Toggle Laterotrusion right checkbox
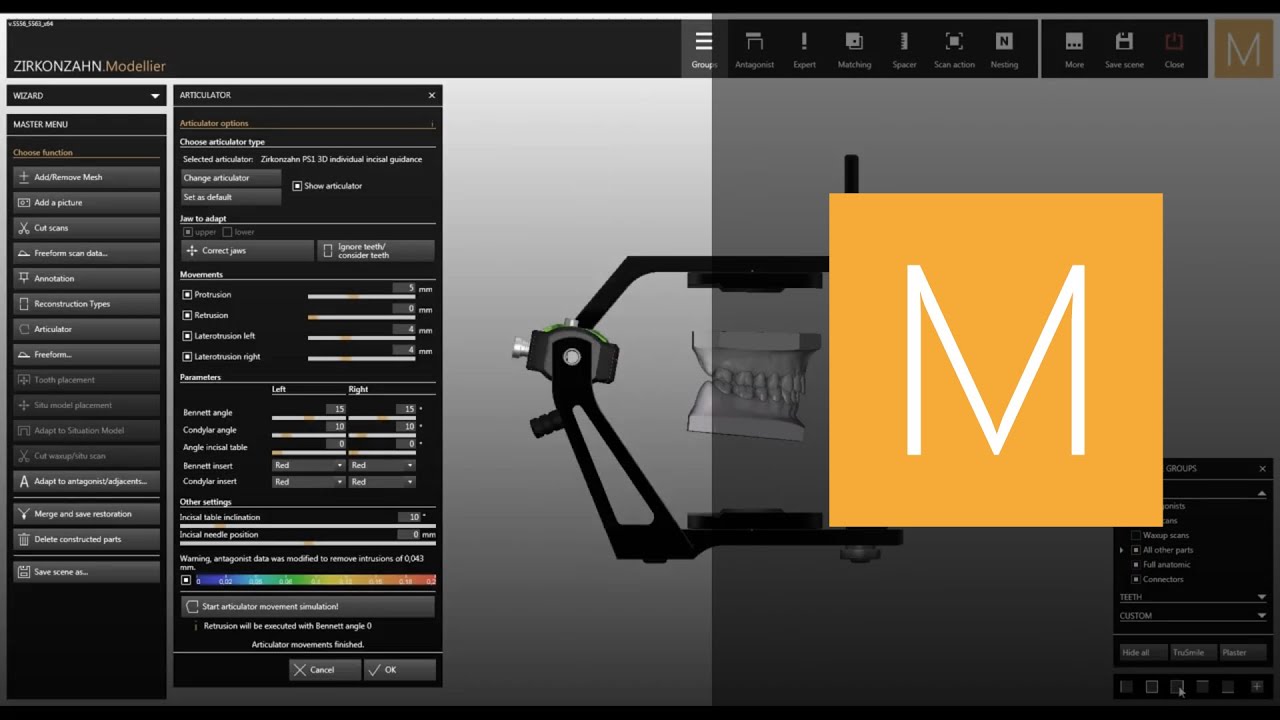 coord(187,356)
